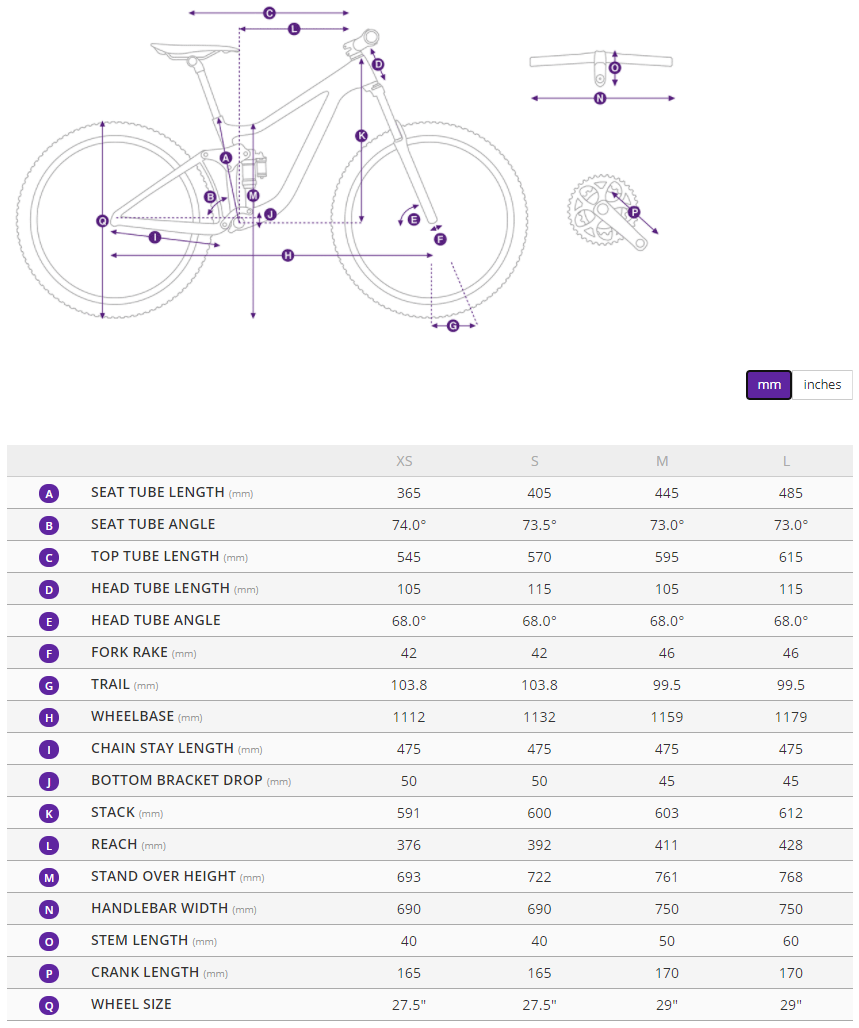Click the G icon next to Trail row
Image resolution: width=859 pixels, height=1028 pixels.
49,685
